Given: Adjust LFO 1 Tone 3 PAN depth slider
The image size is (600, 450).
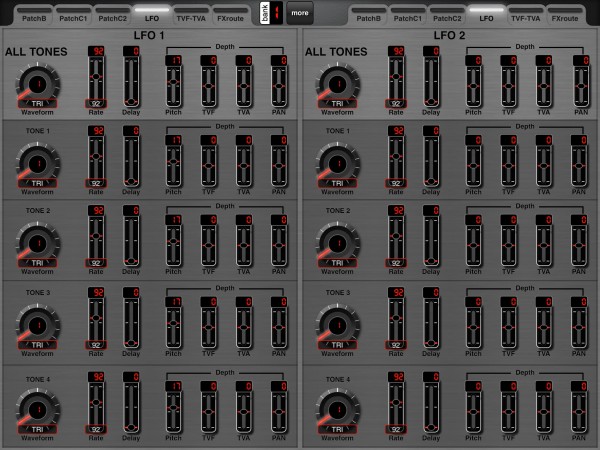Looking at the screenshot, I should click(x=279, y=328).
